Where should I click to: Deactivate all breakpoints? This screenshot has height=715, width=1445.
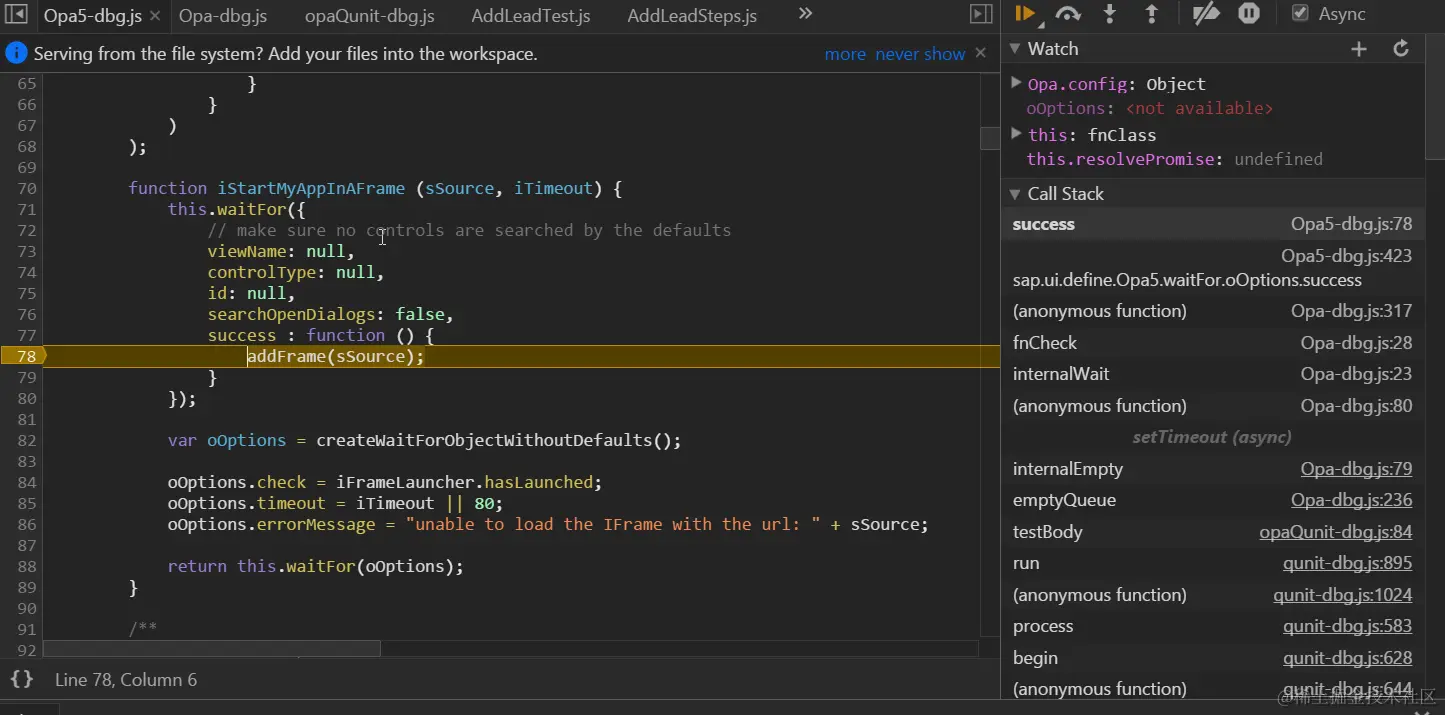1206,13
